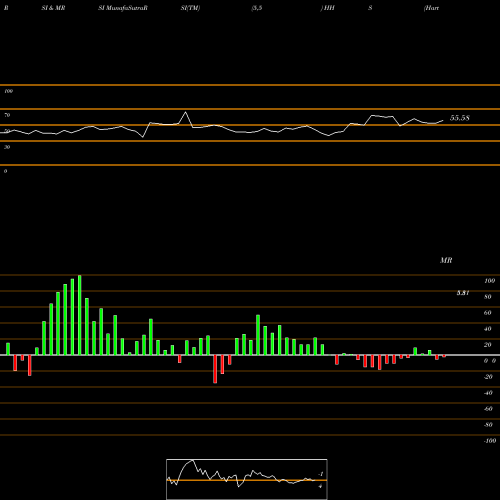Viewport: 500px width, 500px height.
Task: Click the 30 label on the RSI axis
Action: coord(7,147)
